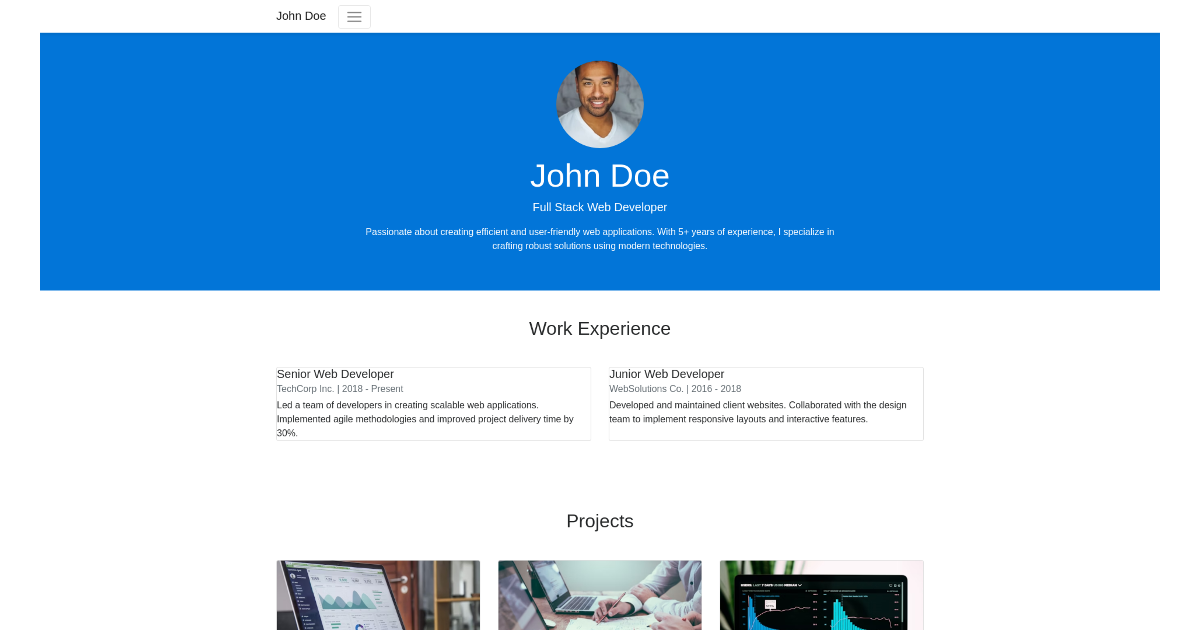Screen dimensions: 1200x630
Task: Open the analytics dashboard project thumbnail
Action: click(x=377, y=595)
